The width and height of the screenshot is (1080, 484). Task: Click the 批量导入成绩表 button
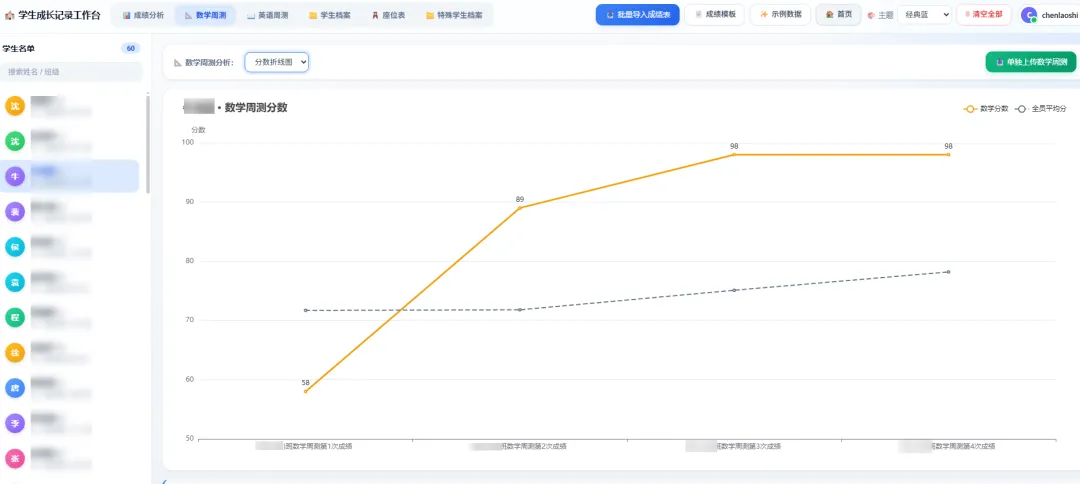pyautogui.click(x=638, y=14)
